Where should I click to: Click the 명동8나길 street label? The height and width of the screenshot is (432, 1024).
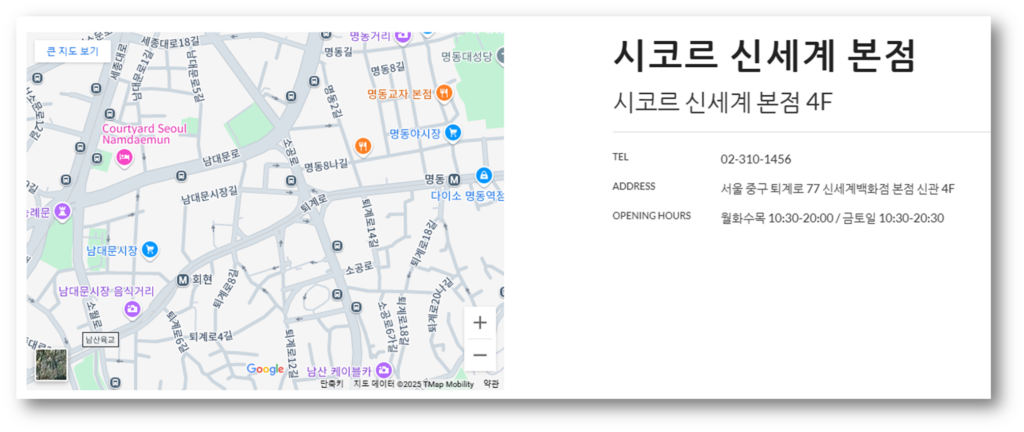(x=326, y=165)
